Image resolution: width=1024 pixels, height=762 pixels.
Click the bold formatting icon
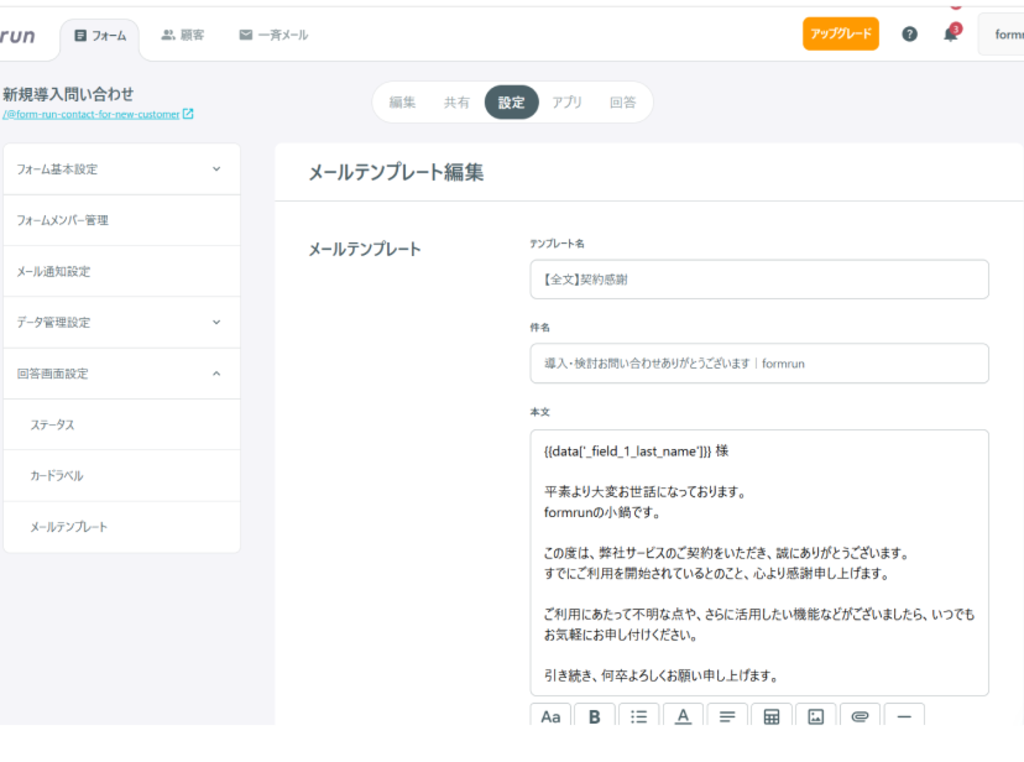(595, 716)
